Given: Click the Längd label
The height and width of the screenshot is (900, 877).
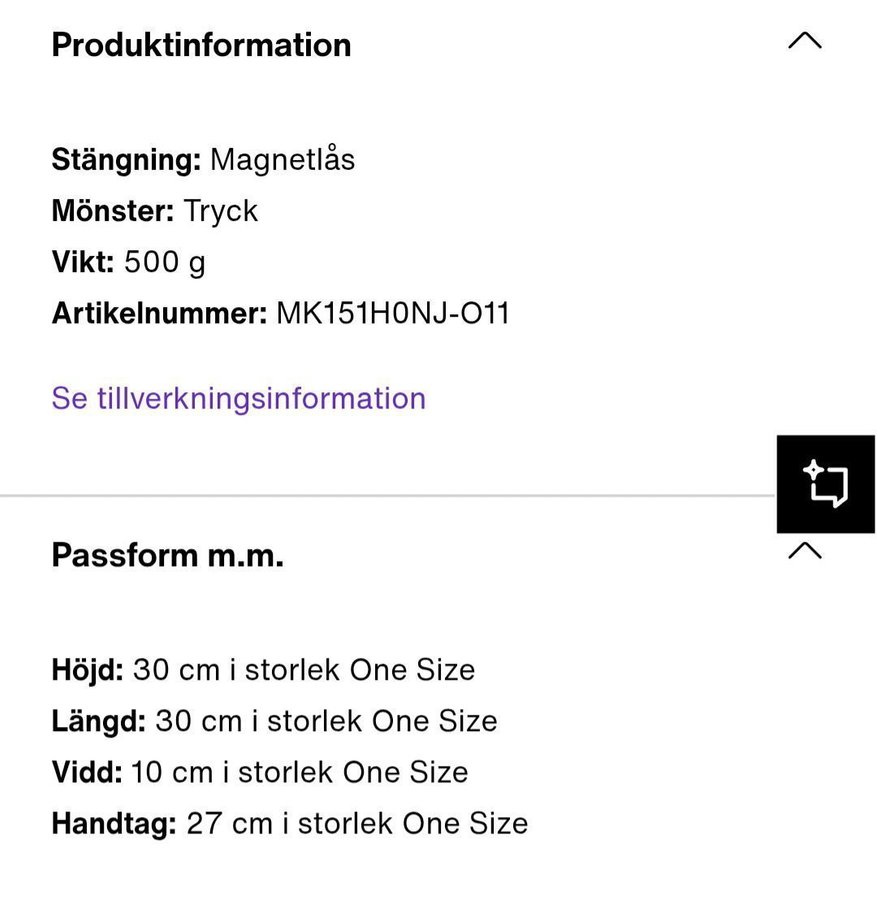Looking at the screenshot, I should click(x=98, y=721).
